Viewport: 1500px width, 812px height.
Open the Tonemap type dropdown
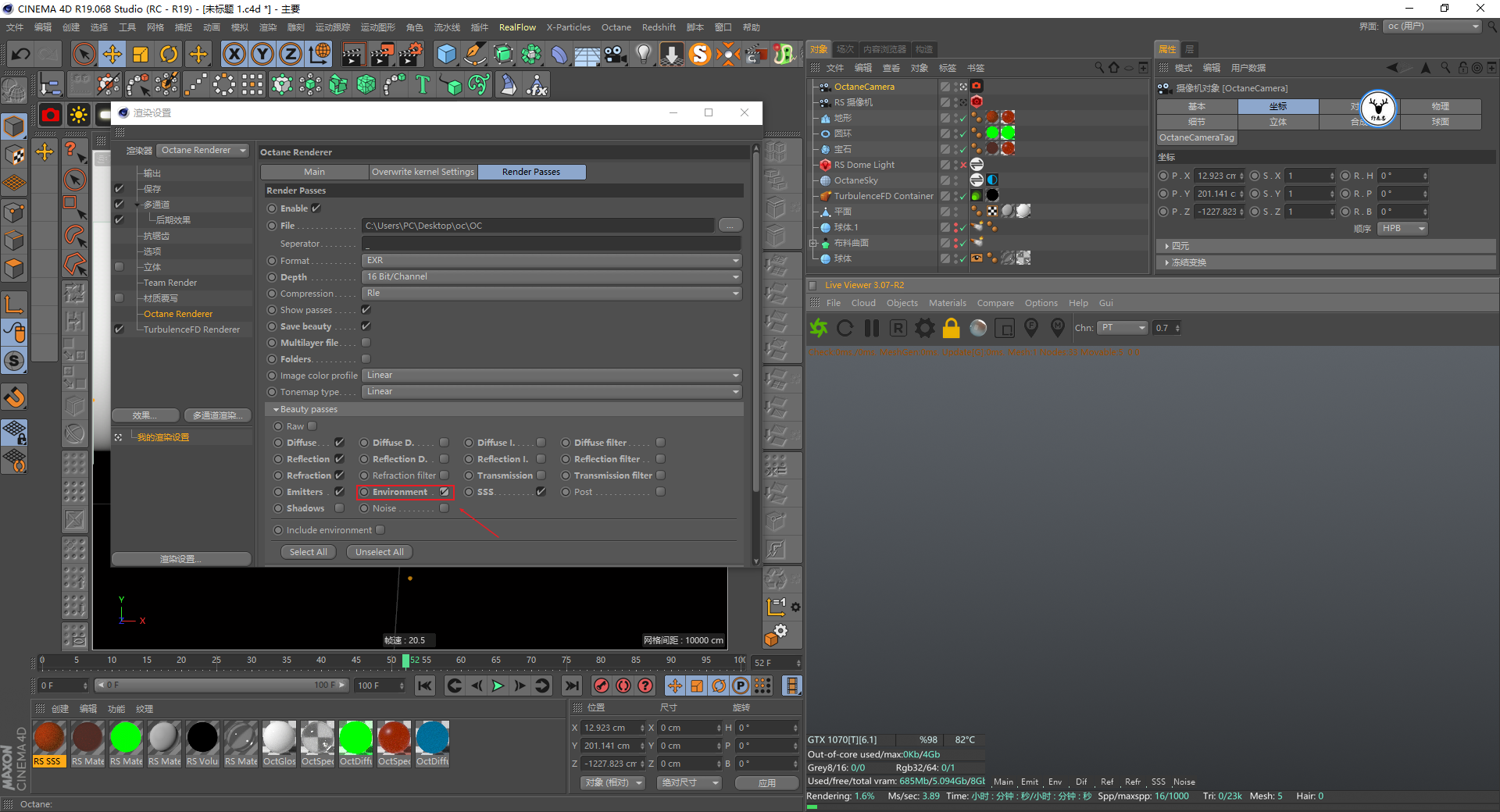click(552, 392)
